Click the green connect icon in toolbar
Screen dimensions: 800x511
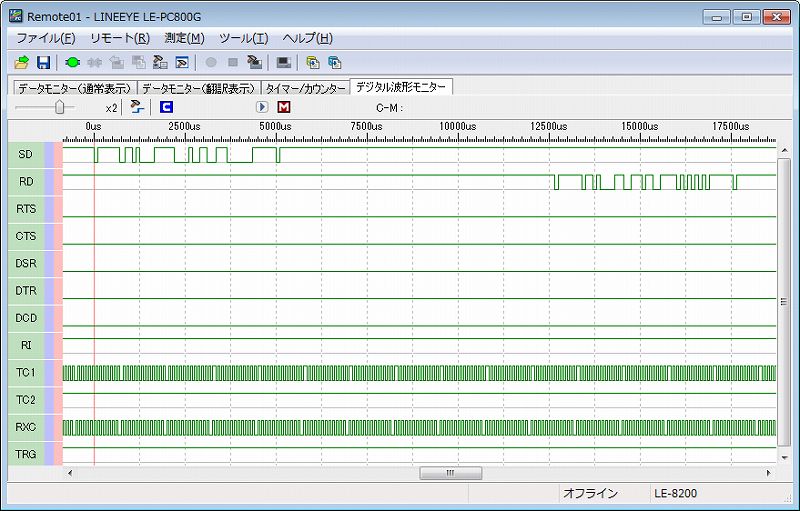[x=73, y=62]
